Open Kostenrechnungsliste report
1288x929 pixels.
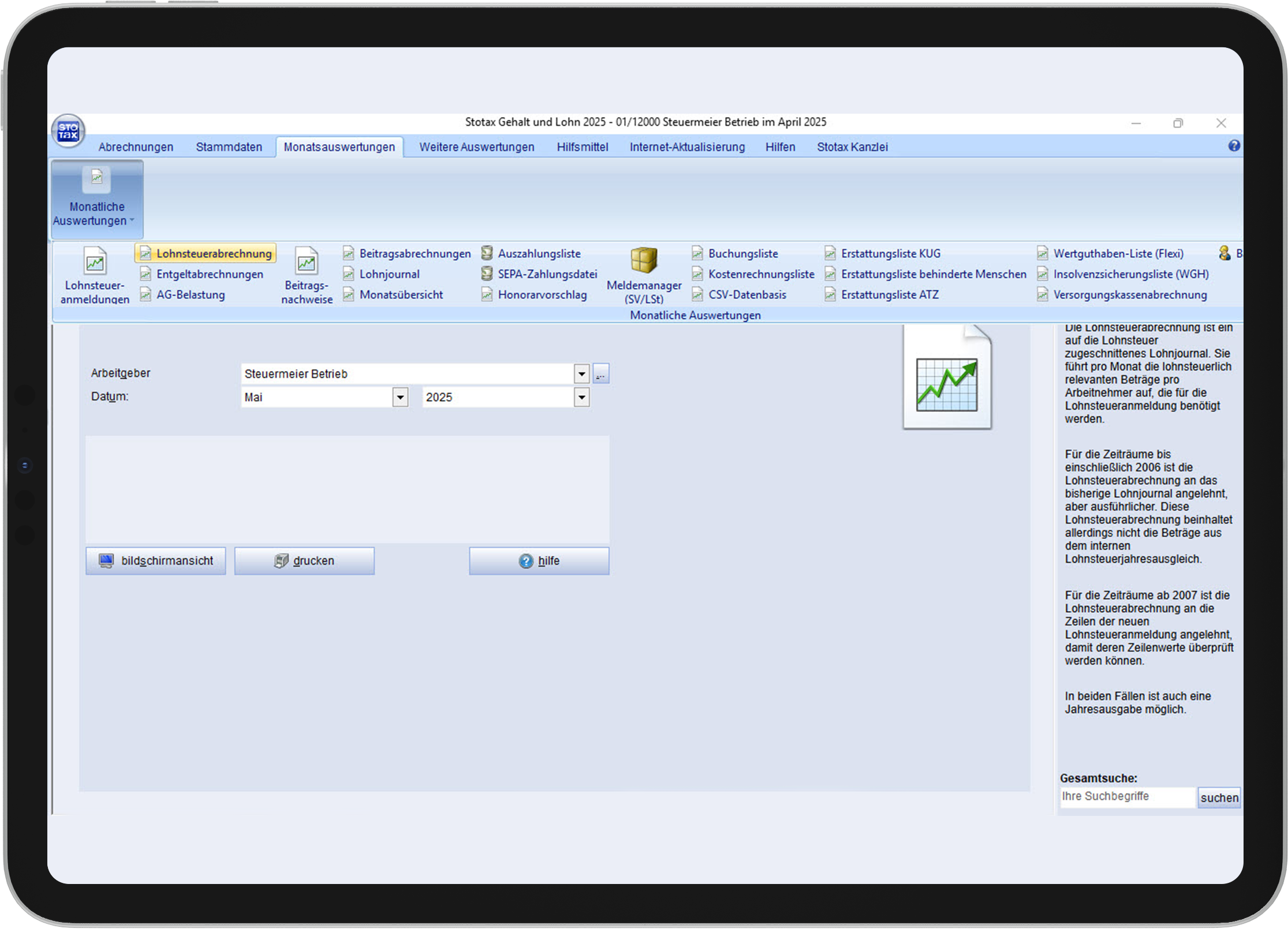point(753,274)
